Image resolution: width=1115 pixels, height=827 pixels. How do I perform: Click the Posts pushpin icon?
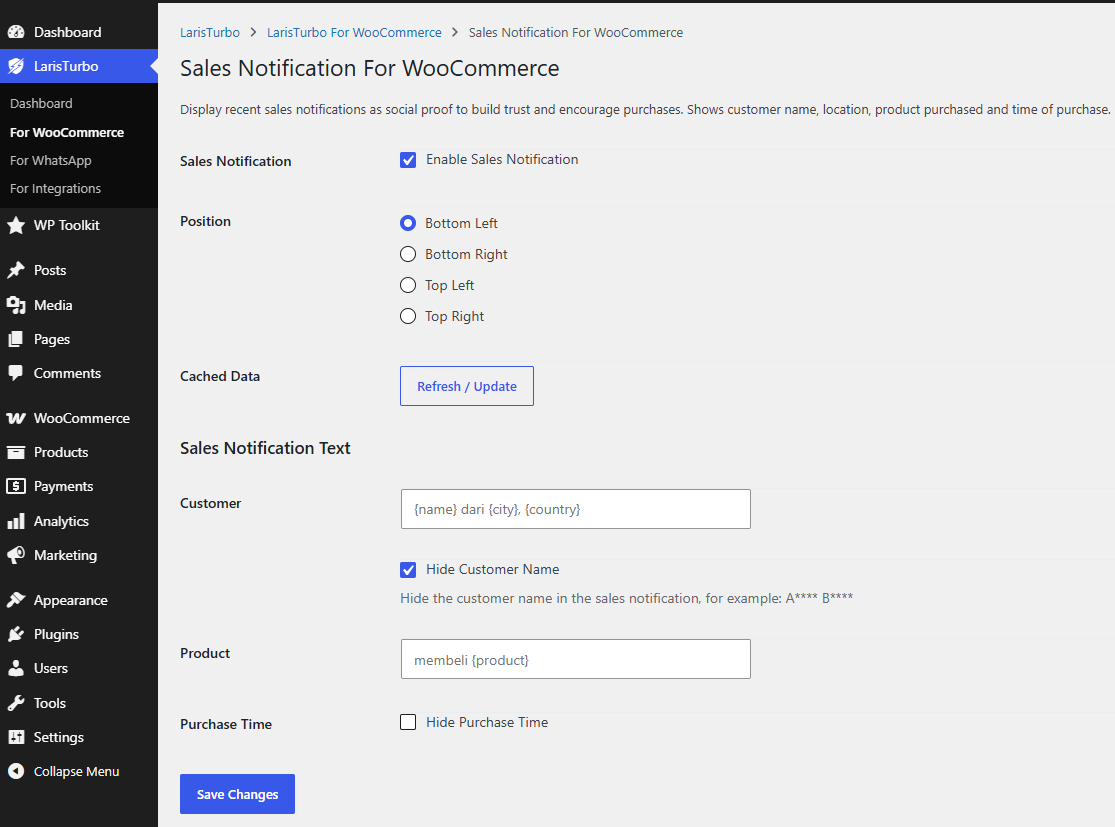[16, 270]
